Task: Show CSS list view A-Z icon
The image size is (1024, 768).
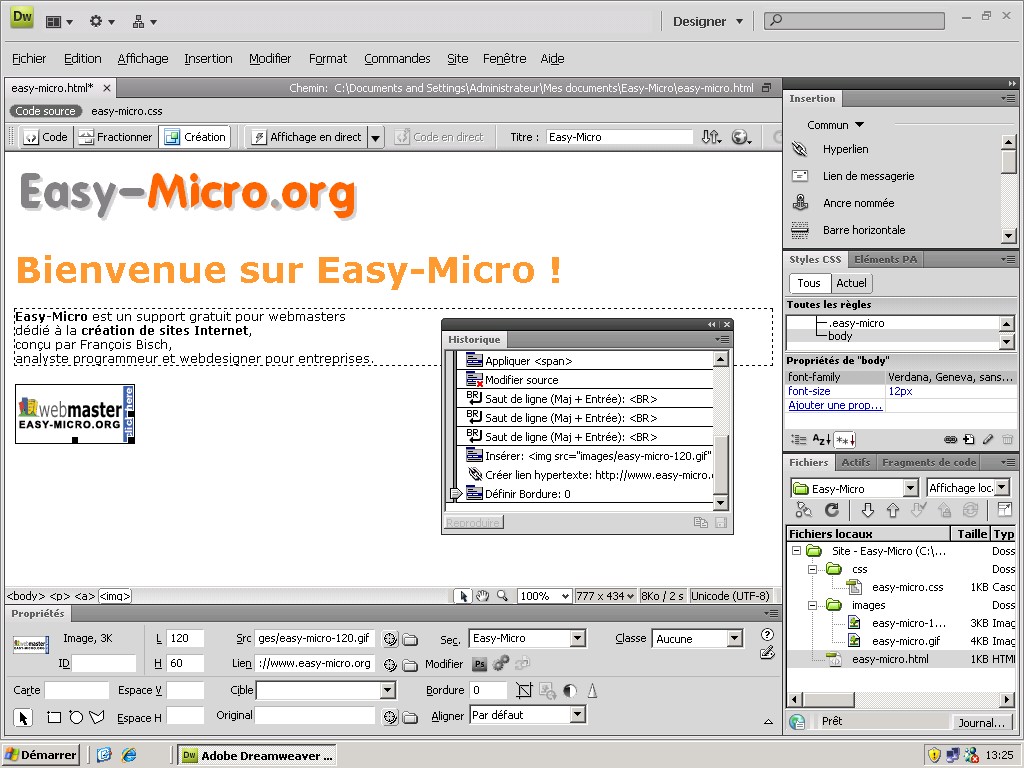Action: pos(821,440)
